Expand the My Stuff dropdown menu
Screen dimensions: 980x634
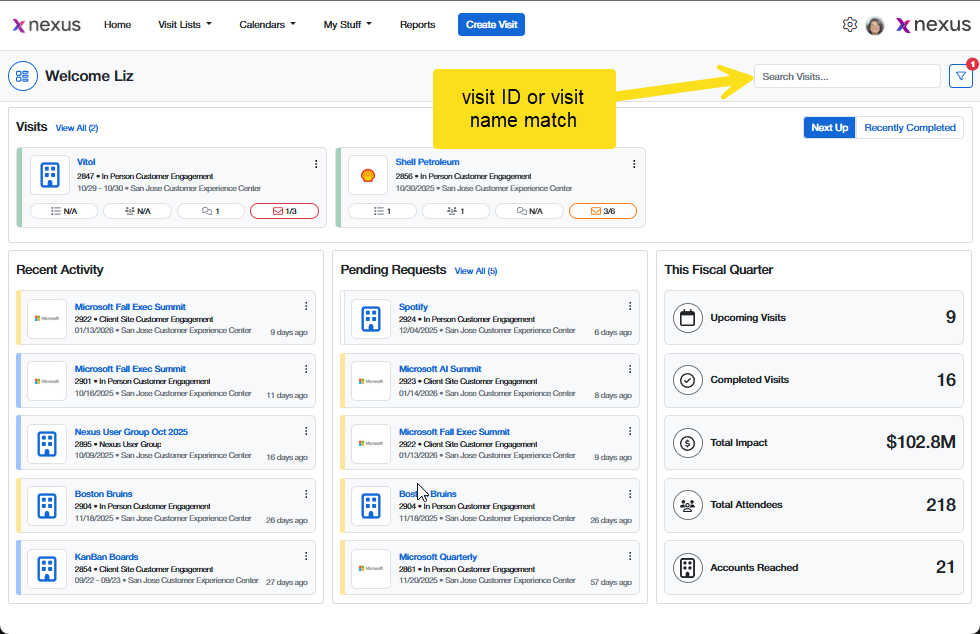point(347,25)
